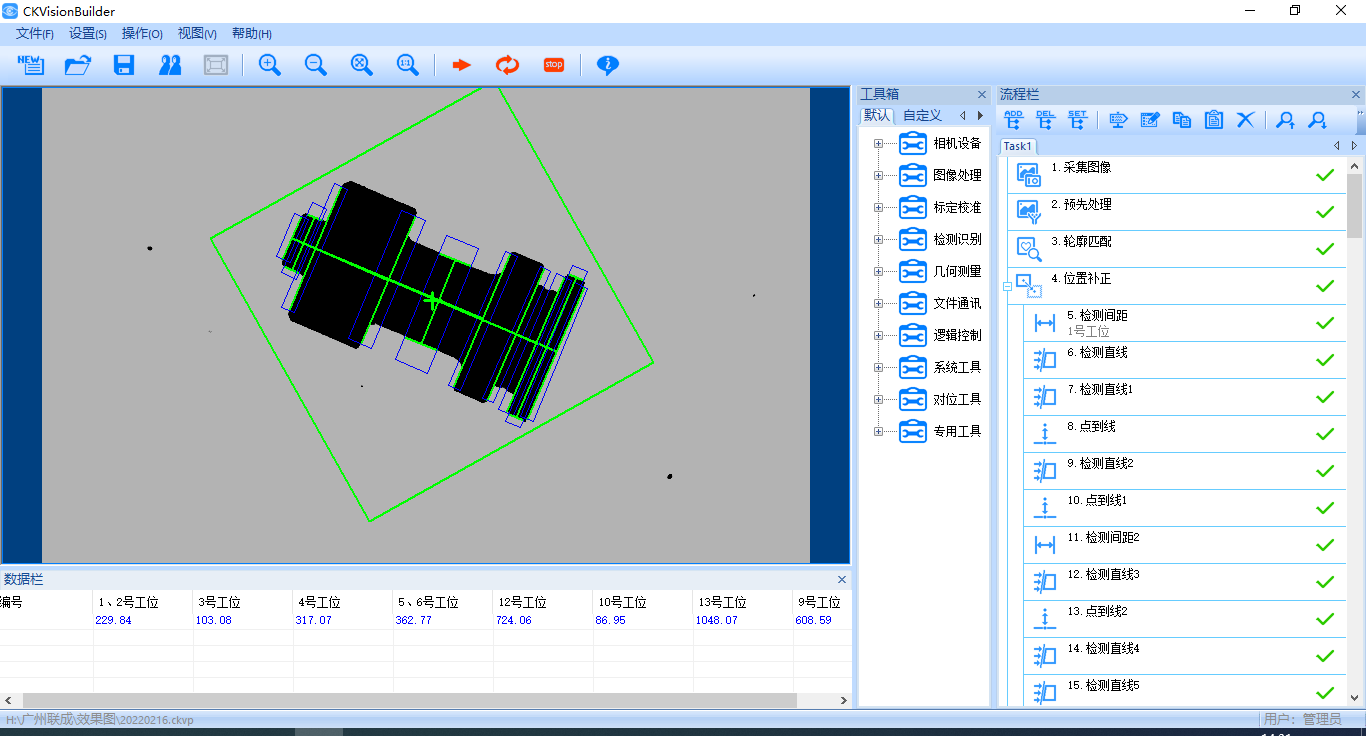Select step 5.检测间距 1号工位
Viewport: 1366px width, 736px height.
coord(1185,323)
